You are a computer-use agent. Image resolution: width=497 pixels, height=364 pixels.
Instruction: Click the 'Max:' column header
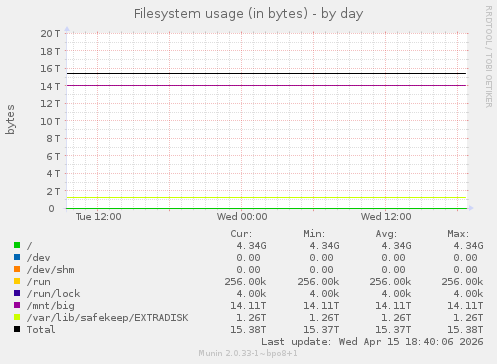(x=458, y=234)
